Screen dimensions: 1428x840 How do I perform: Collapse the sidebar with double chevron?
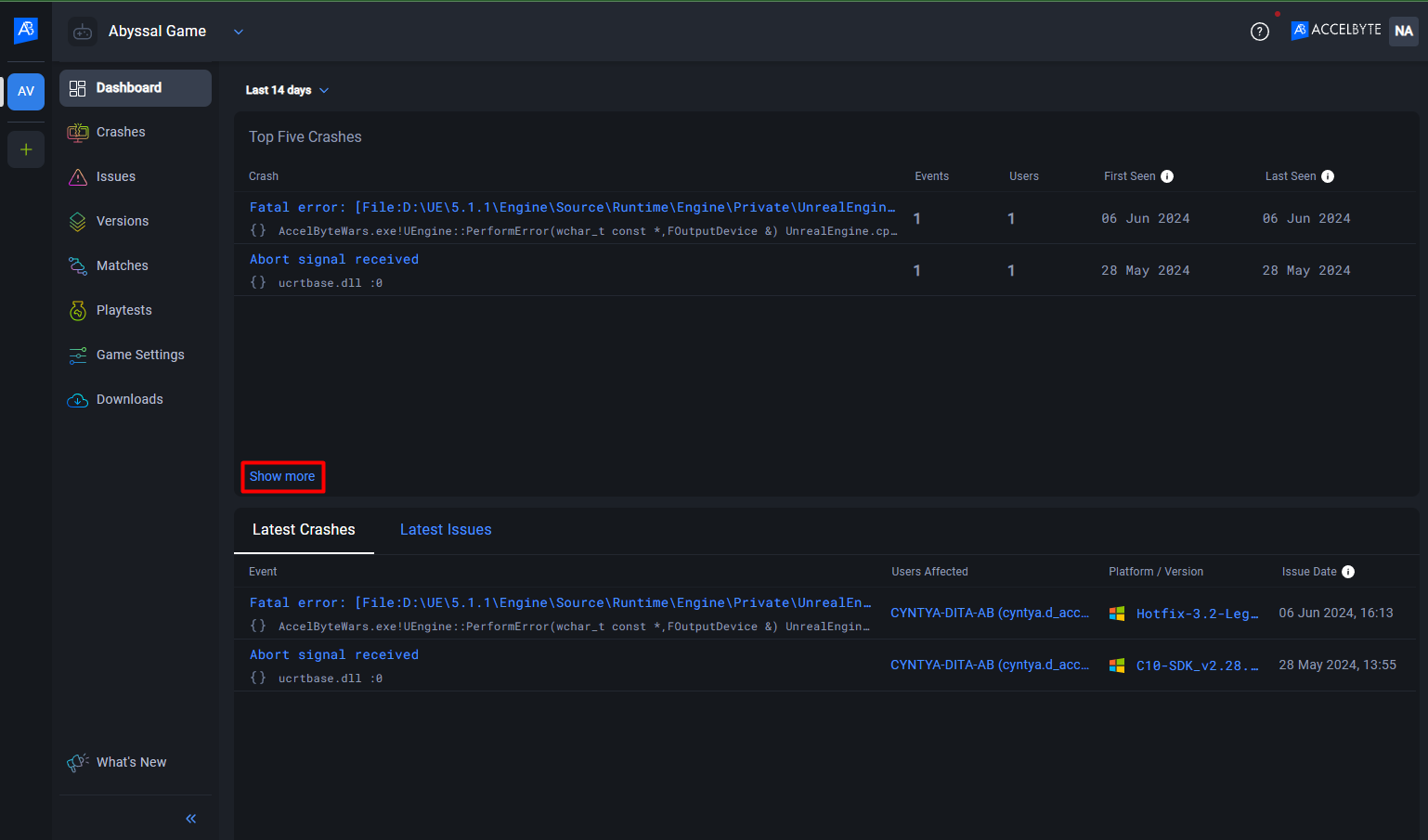[x=191, y=819]
